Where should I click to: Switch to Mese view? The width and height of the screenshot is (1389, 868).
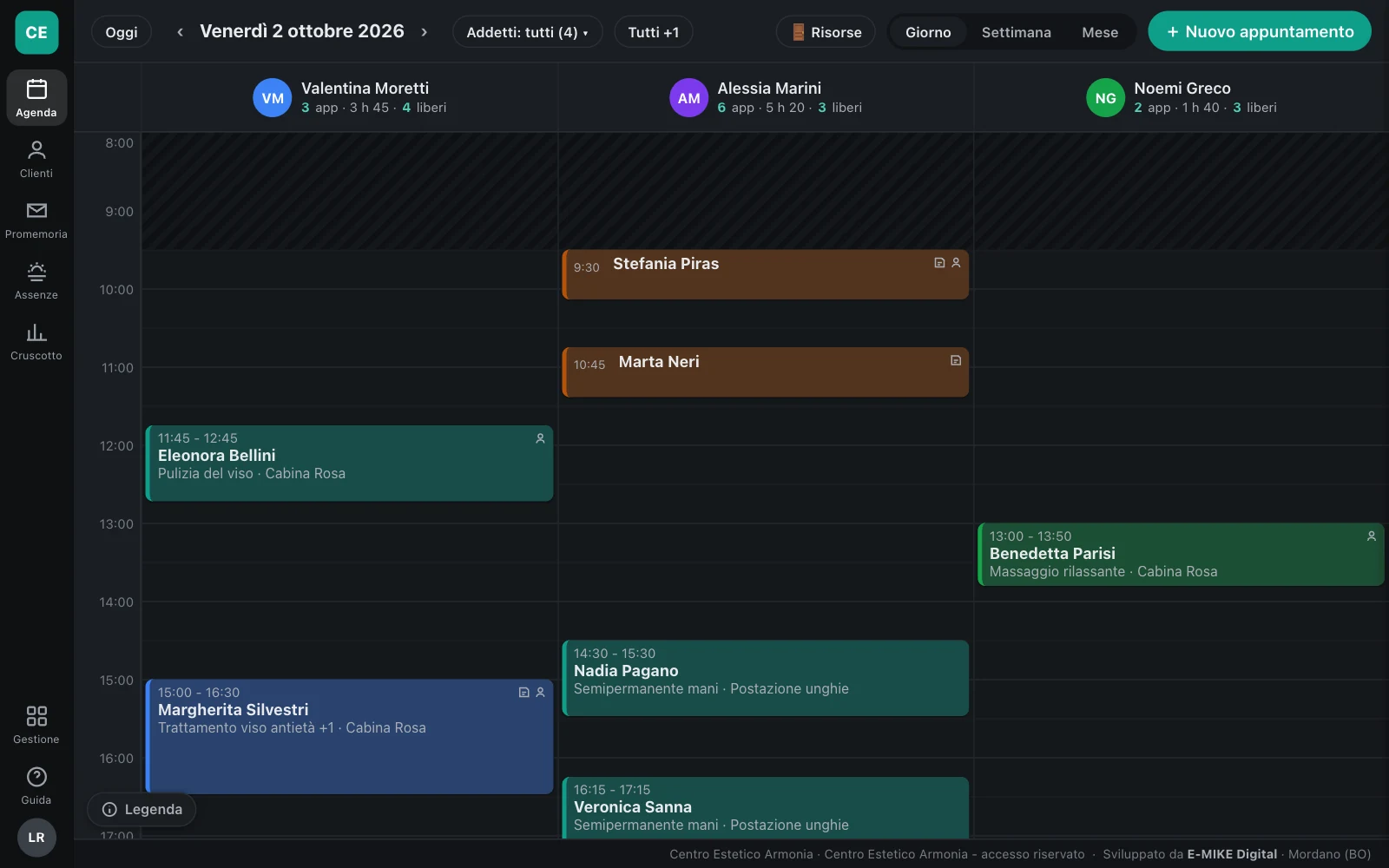pyautogui.click(x=1100, y=32)
